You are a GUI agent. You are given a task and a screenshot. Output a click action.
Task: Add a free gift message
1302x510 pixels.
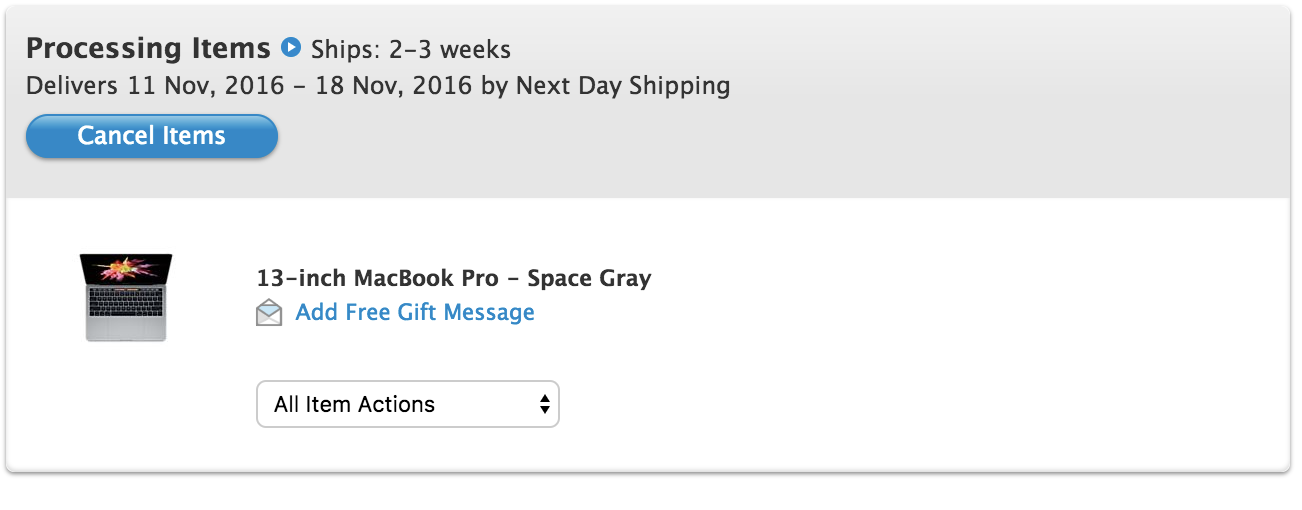pyautogui.click(x=415, y=312)
